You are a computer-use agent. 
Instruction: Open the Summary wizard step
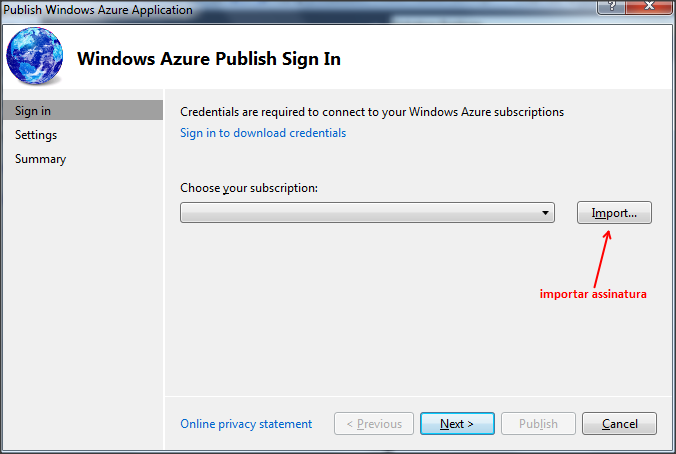(x=41, y=159)
